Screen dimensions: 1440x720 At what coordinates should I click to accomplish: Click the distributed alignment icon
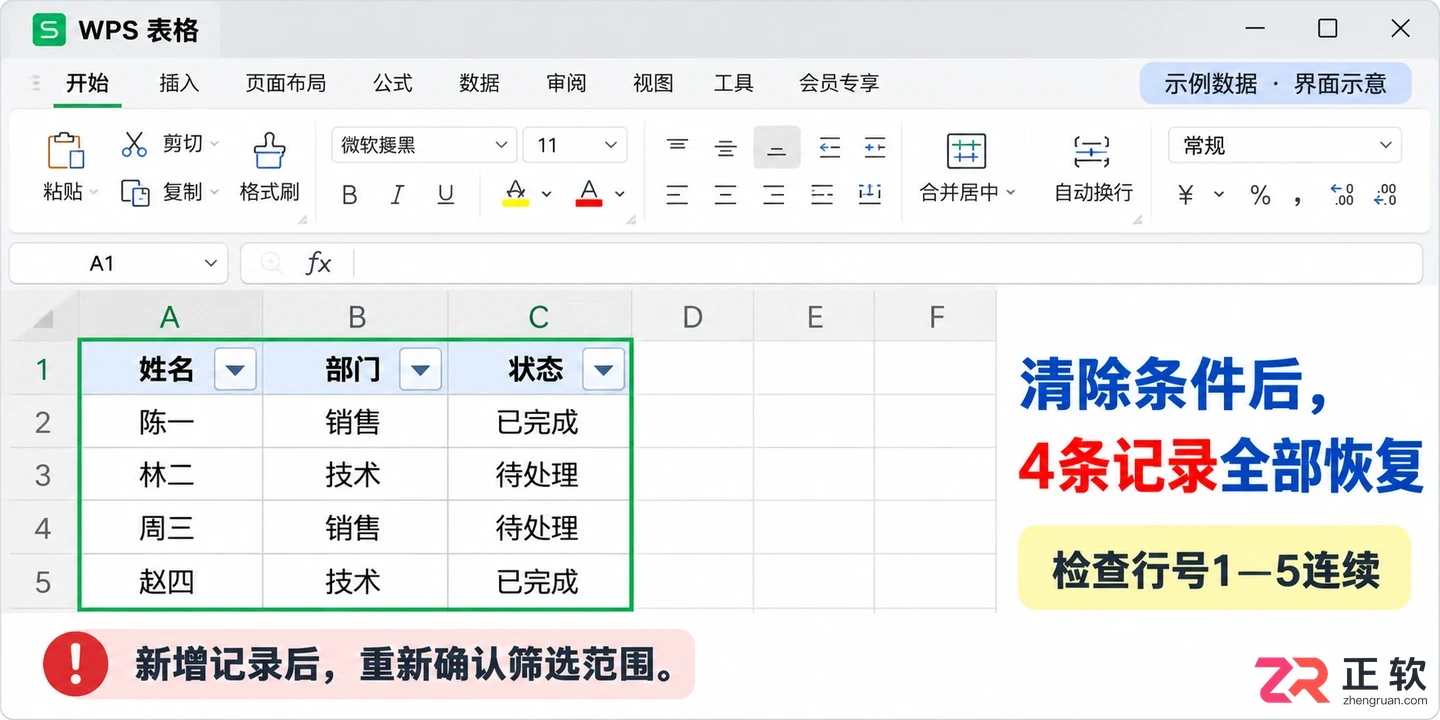coord(870,193)
